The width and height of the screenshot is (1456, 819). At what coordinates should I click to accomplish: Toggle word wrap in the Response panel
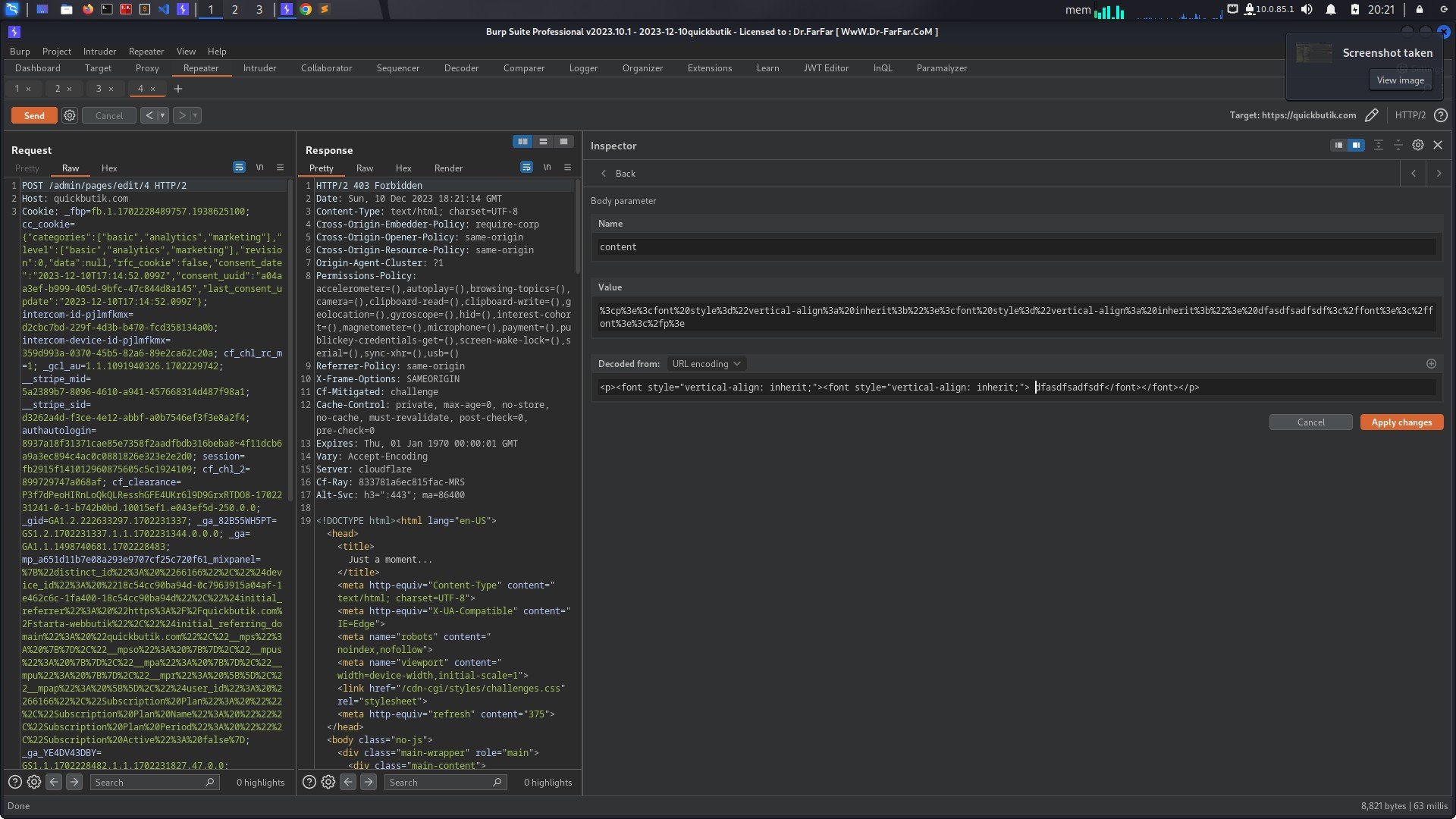coord(526,167)
